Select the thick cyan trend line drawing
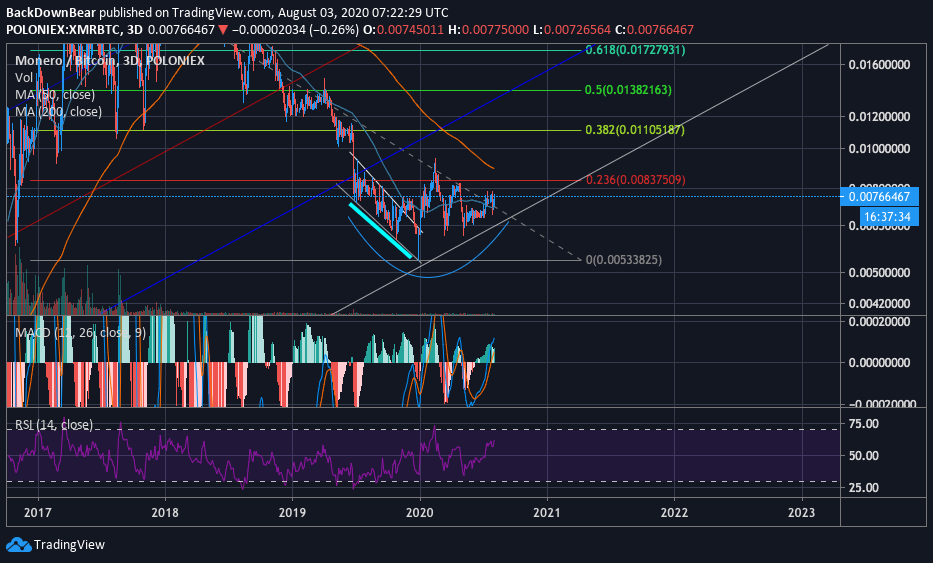Image resolution: width=933 pixels, height=563 pixels. [x=381, y=231]
